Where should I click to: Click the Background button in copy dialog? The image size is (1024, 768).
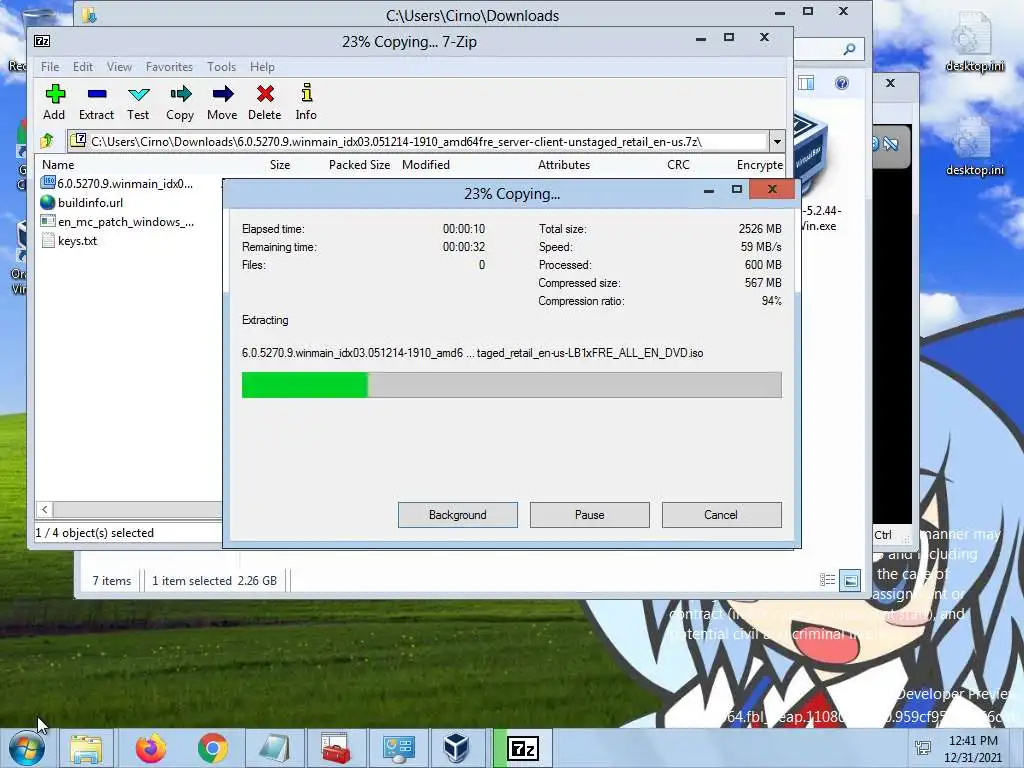(x=458, y=515)
